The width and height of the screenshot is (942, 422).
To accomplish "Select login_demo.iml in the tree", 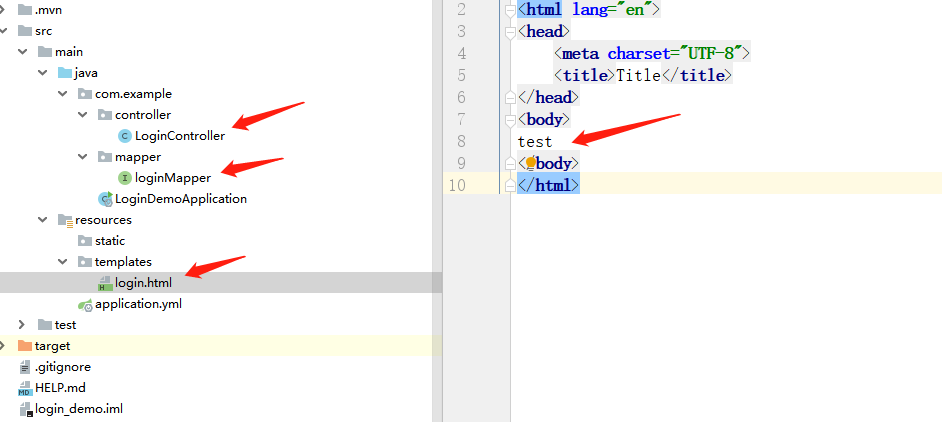I will [79, 409].
